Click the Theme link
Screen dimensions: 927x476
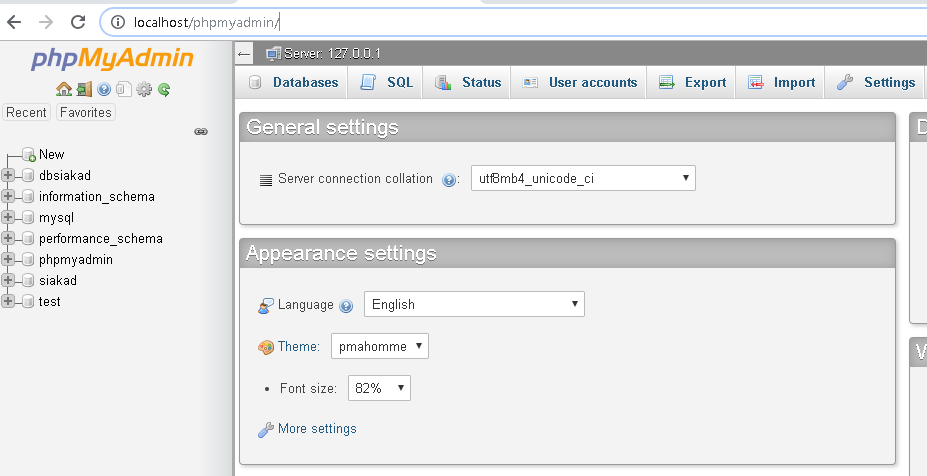tap(299, 347)
